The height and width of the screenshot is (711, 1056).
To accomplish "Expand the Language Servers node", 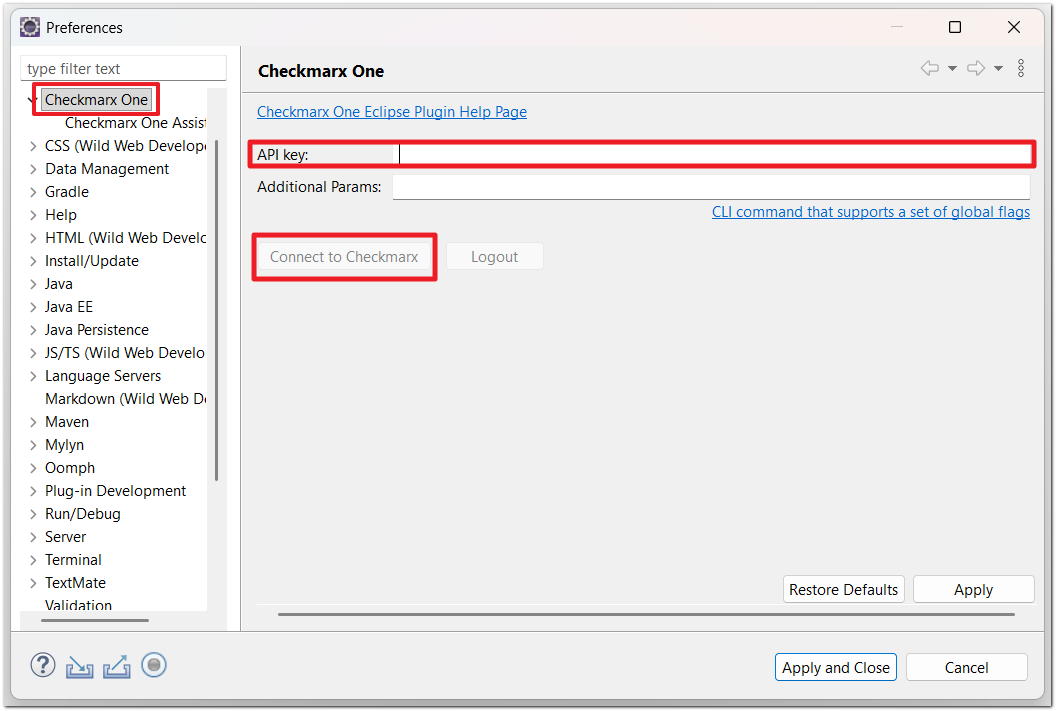I will 33,376.
